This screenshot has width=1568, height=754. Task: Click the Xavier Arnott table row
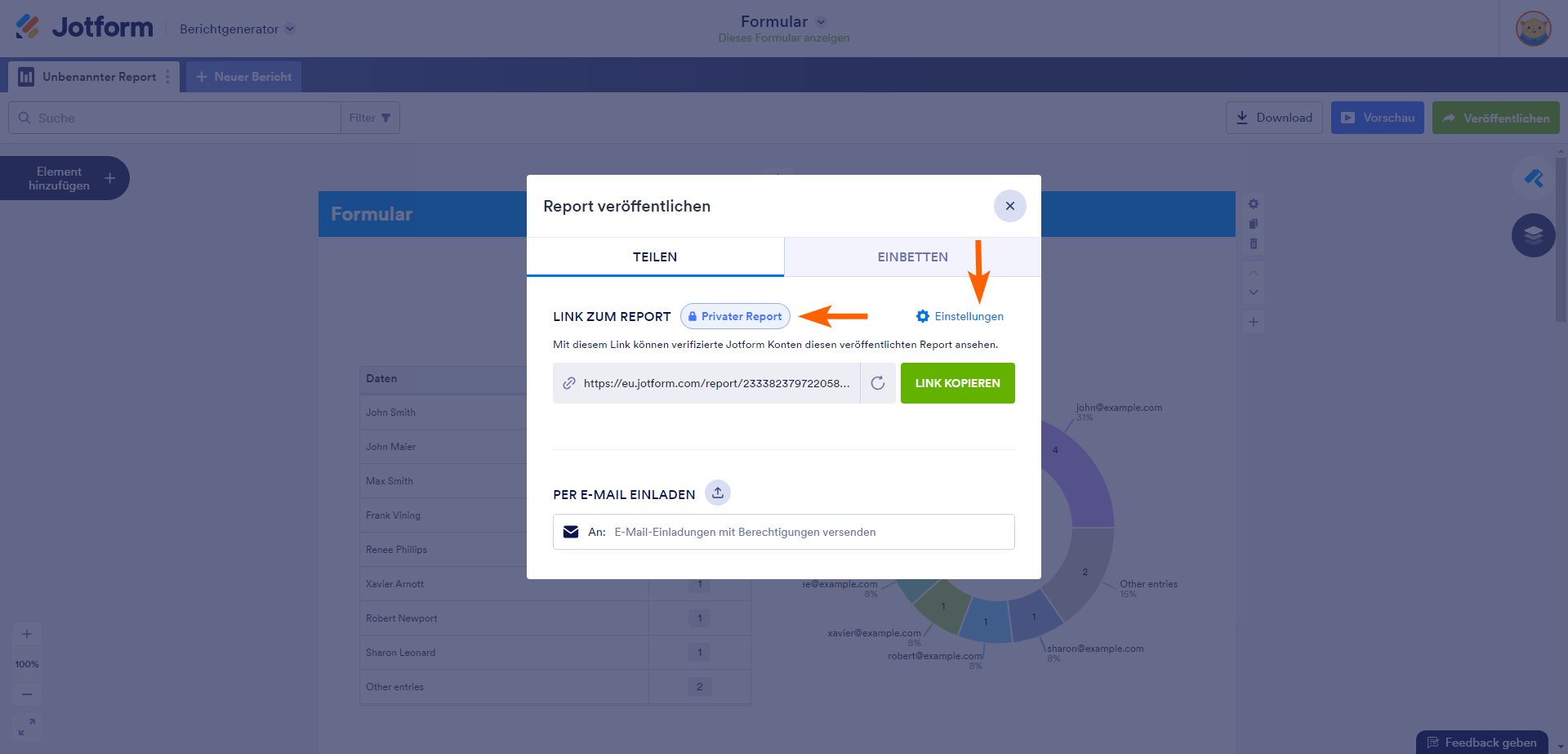(555, 584)
